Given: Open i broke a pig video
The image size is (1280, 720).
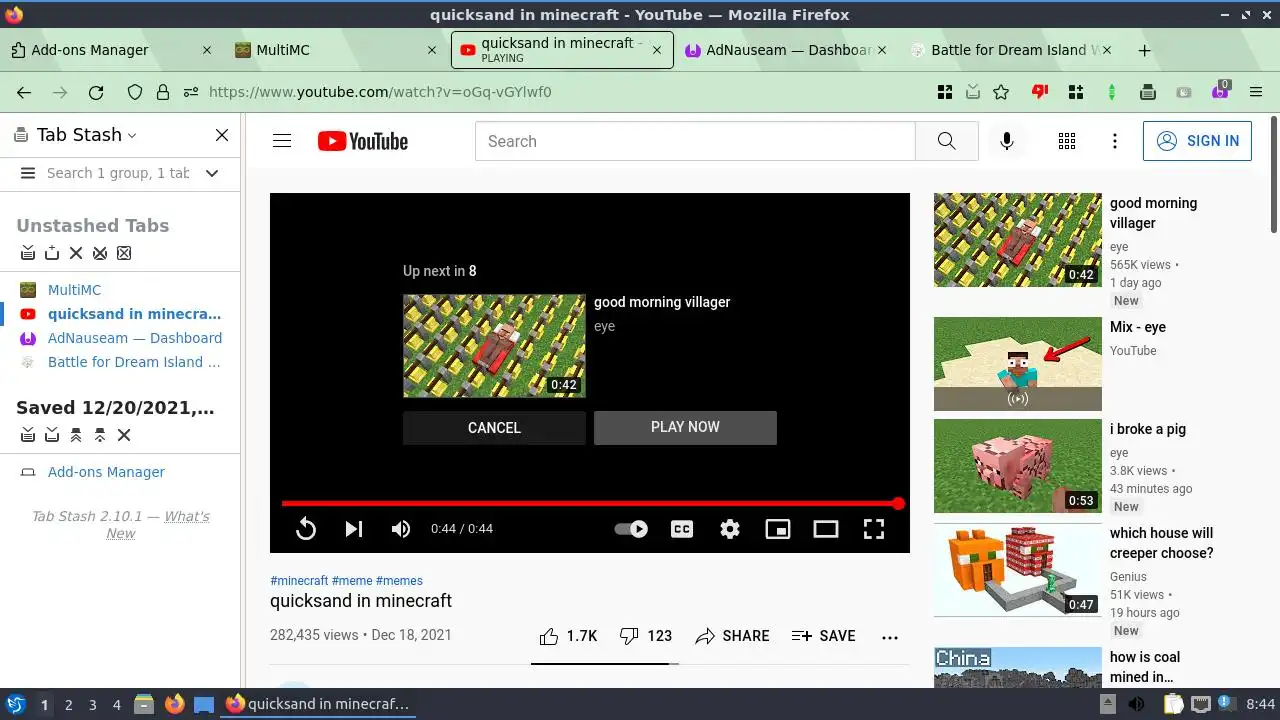Looking at the screenshot, I should coord(1017,466).
